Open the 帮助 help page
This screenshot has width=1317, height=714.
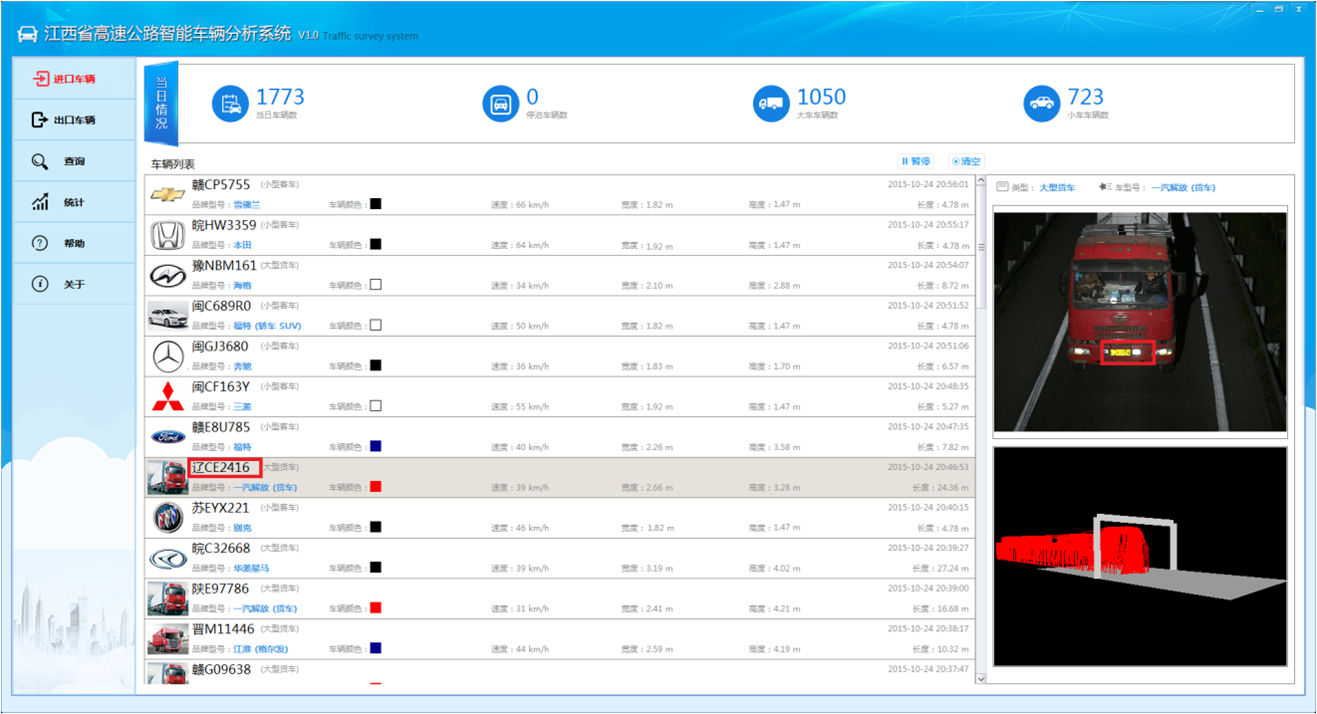click(75, 243)
